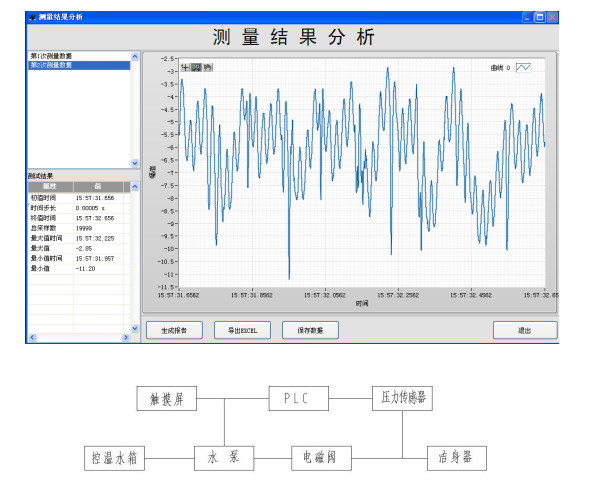Click the 属性 column header in results table
The height and width of the screenshot is (487, 589).
50,186
